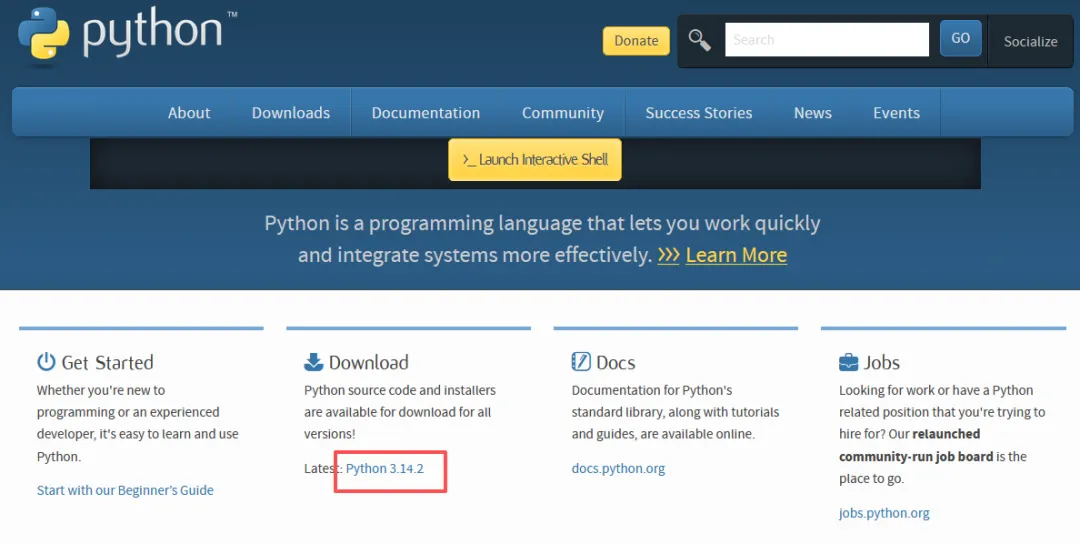1080x544 pixels.
Task: Click into the Search input field
Action: (826, 40)
